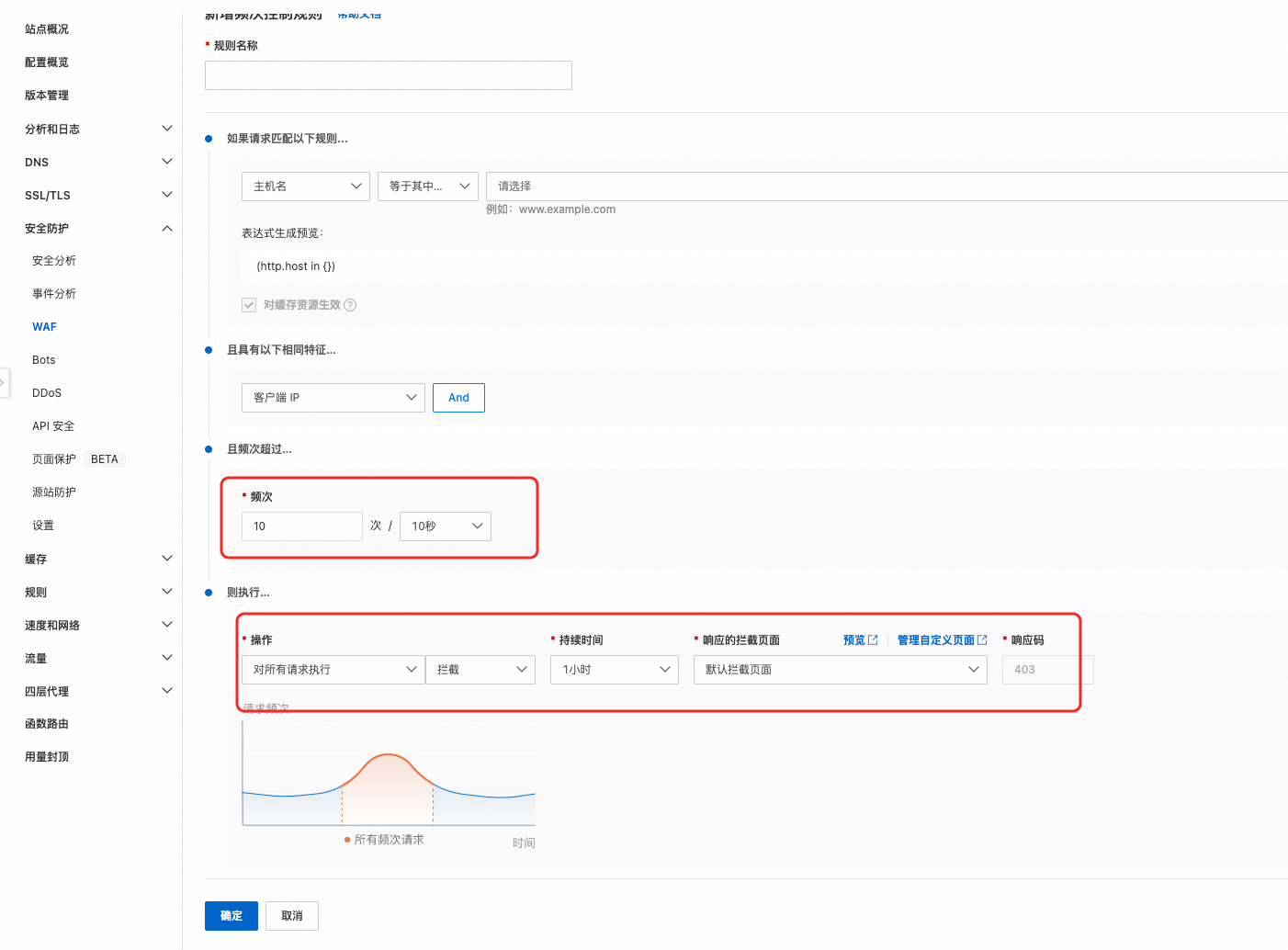The height and width of the screenshot is (950, 1288).
Task: Open the 对所有请求执行 action scope dropdown
Action: coord(333,670)
